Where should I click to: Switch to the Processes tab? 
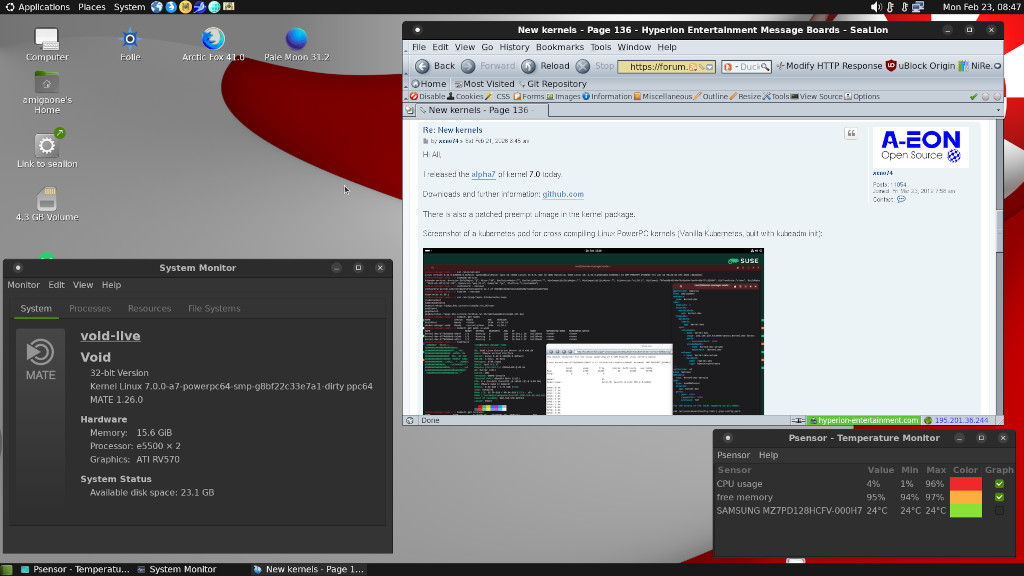tap(90, 309)
